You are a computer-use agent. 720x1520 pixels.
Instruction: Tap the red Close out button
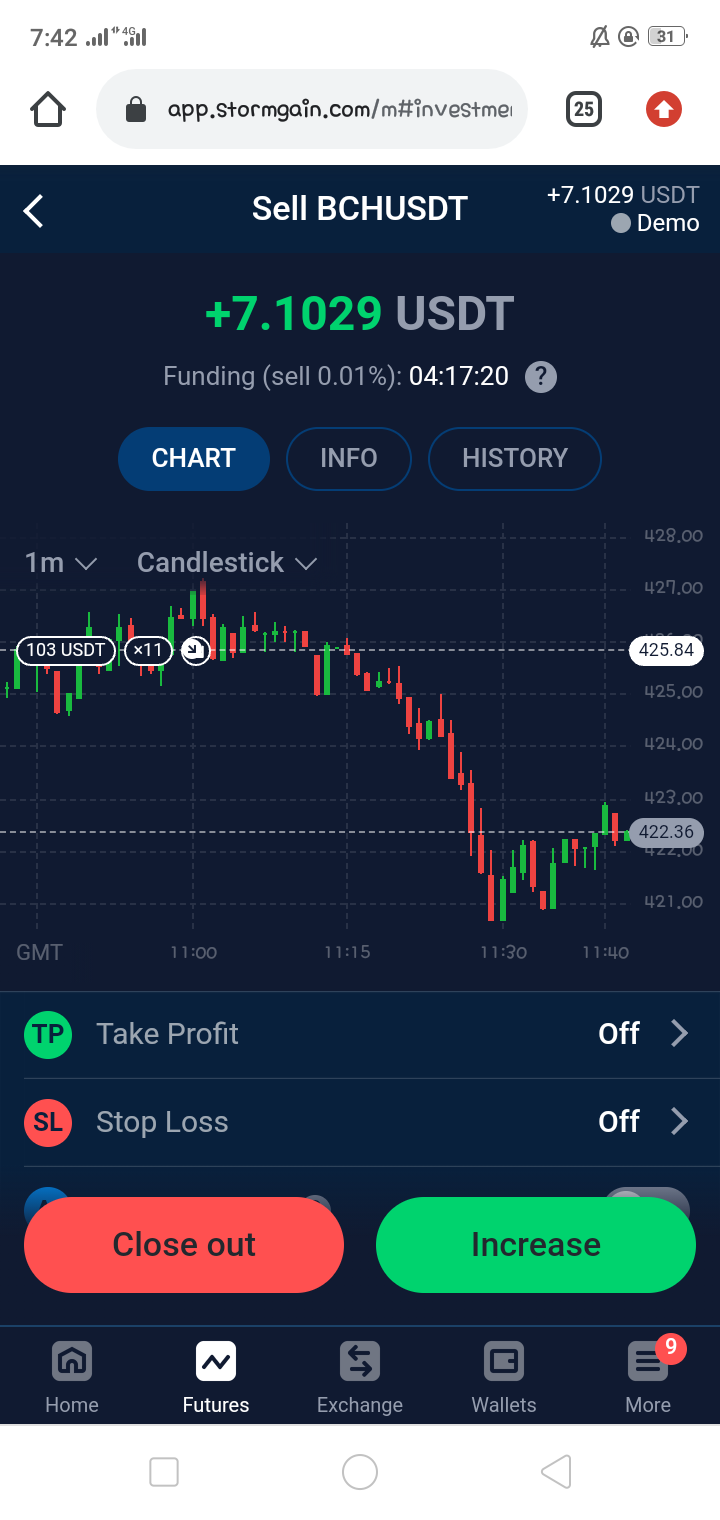tap(184, 1245)
